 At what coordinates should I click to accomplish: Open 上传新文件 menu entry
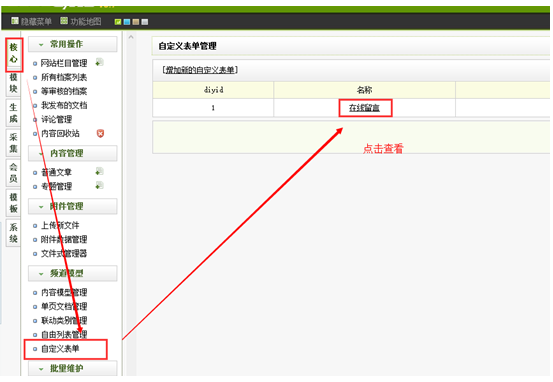pos(60,225)
